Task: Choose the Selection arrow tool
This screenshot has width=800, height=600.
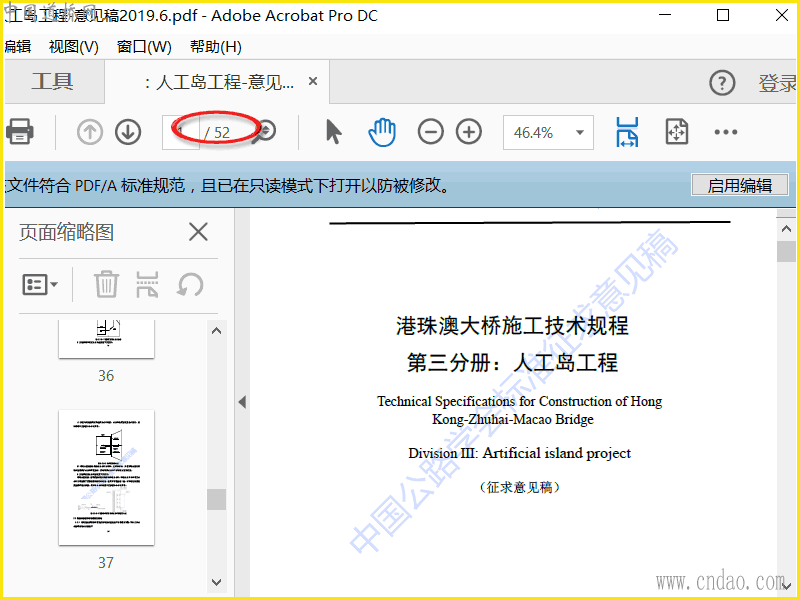Action: (x=333, y=132)
